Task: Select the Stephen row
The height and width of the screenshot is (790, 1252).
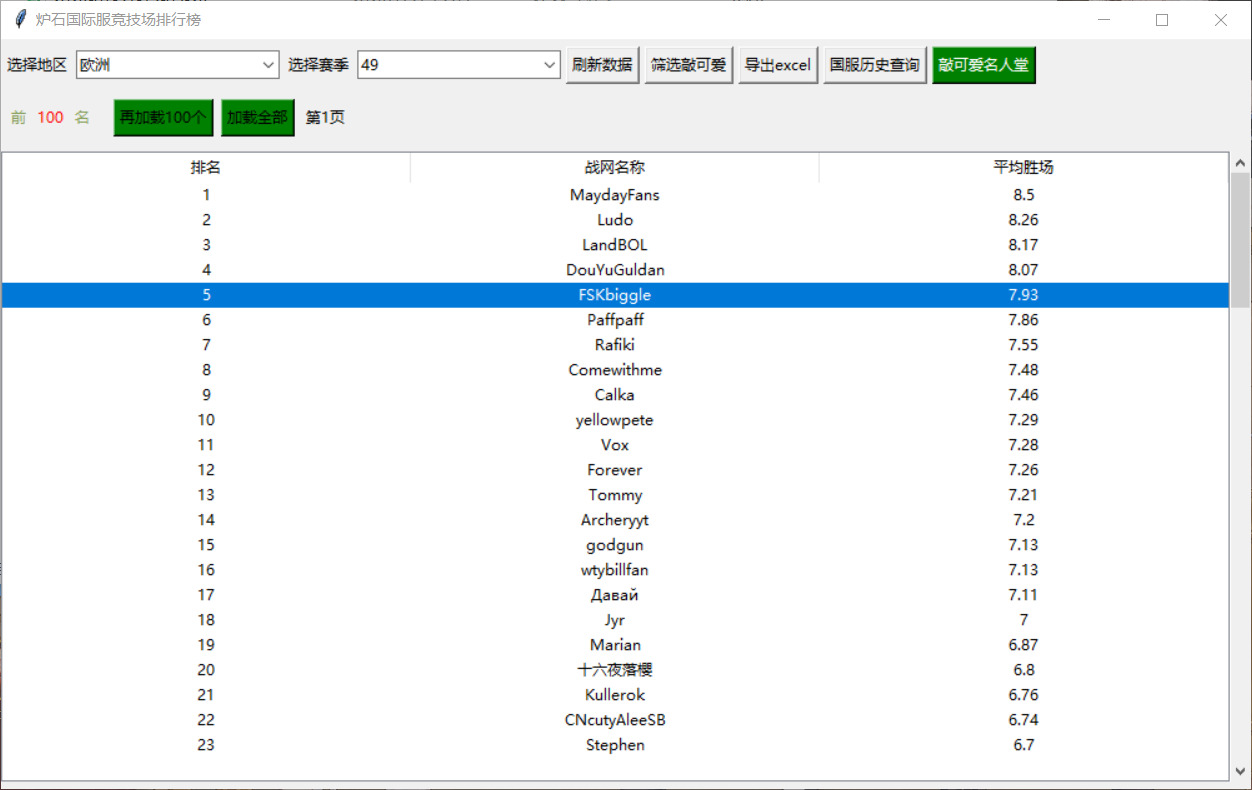Action: [615, 745]
